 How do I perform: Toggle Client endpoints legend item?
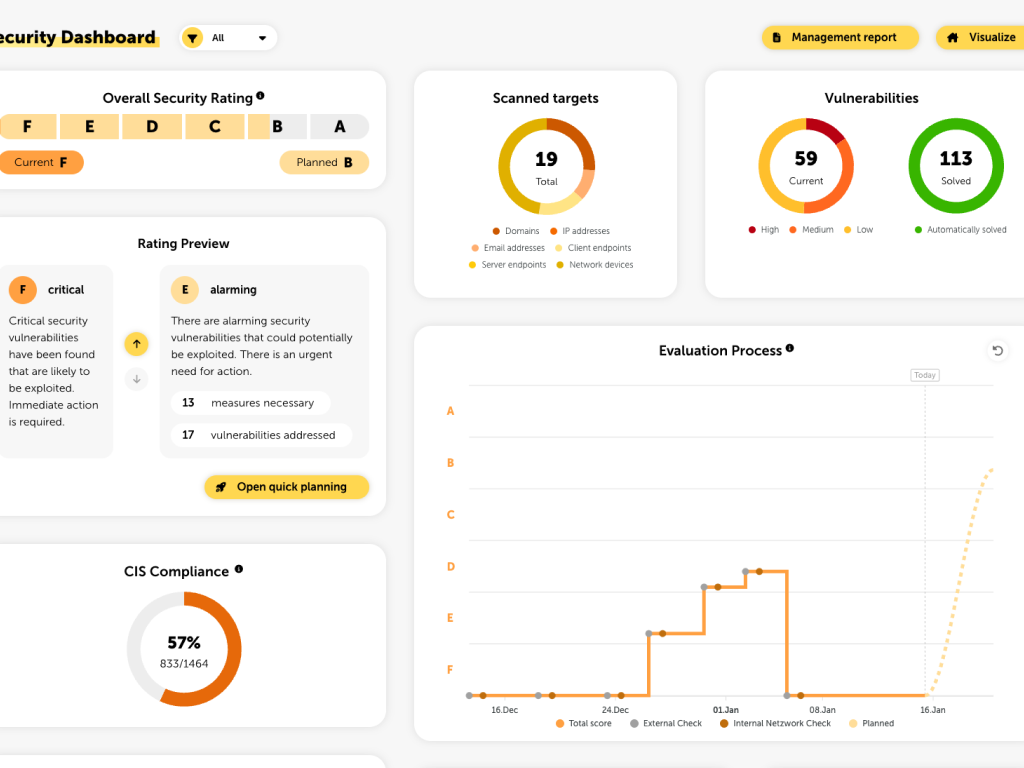593,248
